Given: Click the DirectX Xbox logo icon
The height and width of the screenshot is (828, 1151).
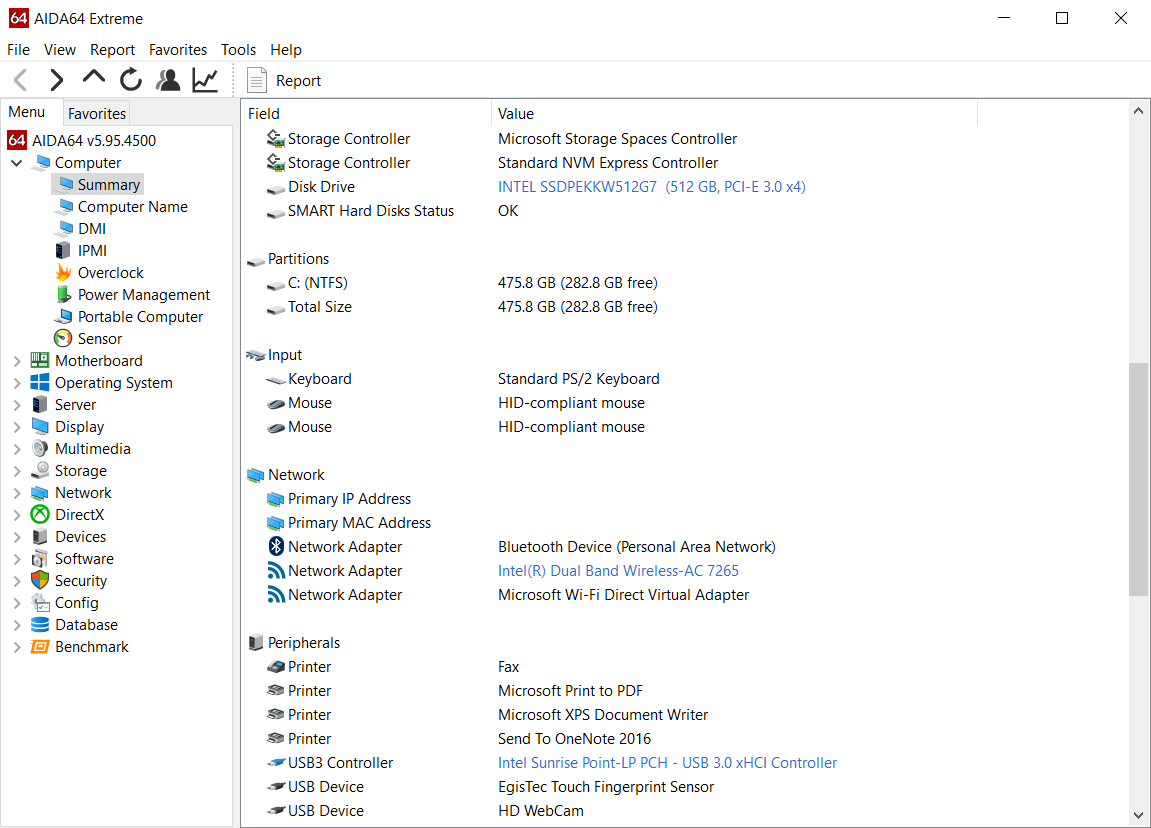Looking at the screenshot, I should pos(40,515).
